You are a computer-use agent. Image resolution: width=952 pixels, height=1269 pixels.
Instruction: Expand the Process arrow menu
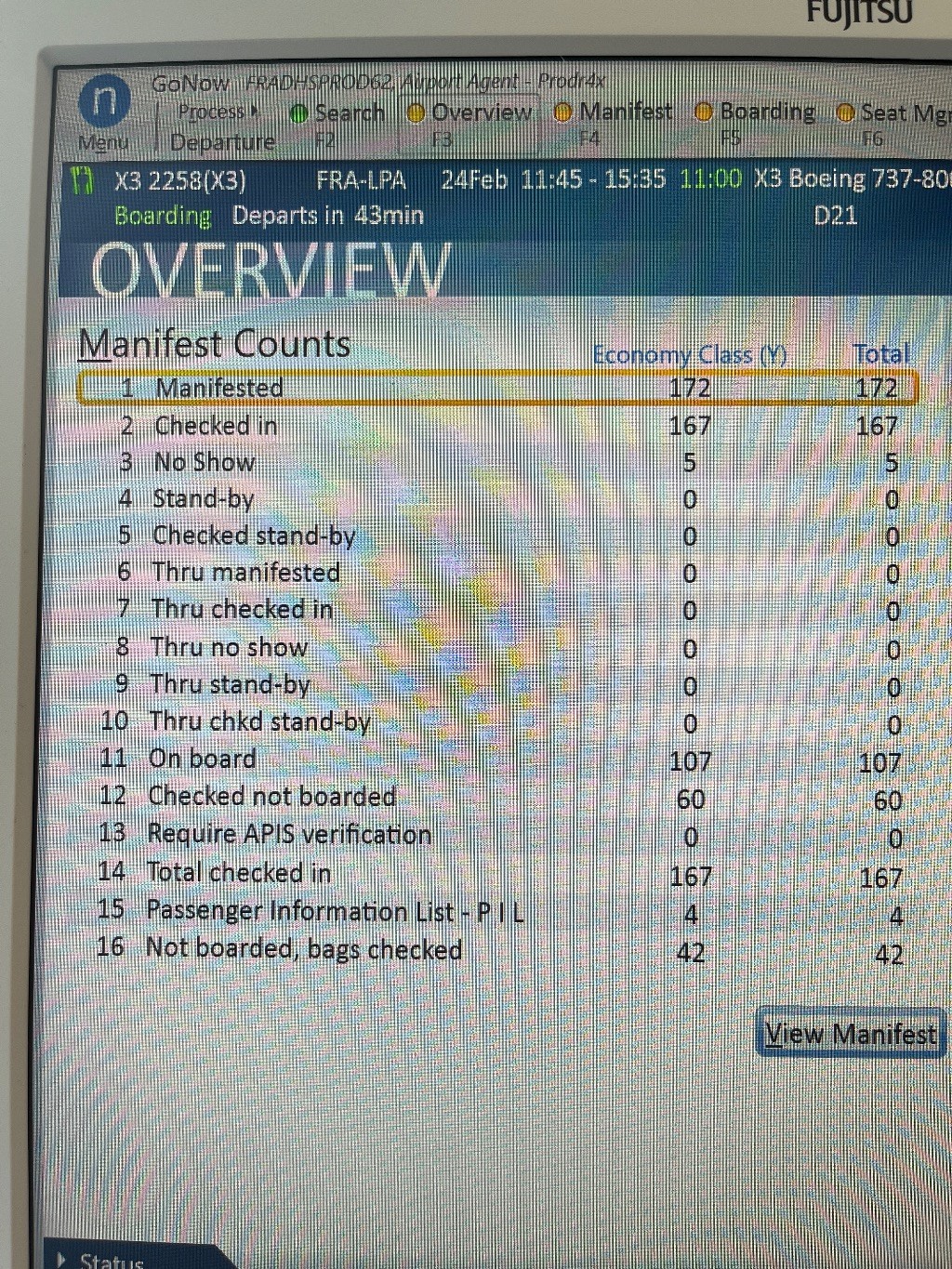click(254, 112)
